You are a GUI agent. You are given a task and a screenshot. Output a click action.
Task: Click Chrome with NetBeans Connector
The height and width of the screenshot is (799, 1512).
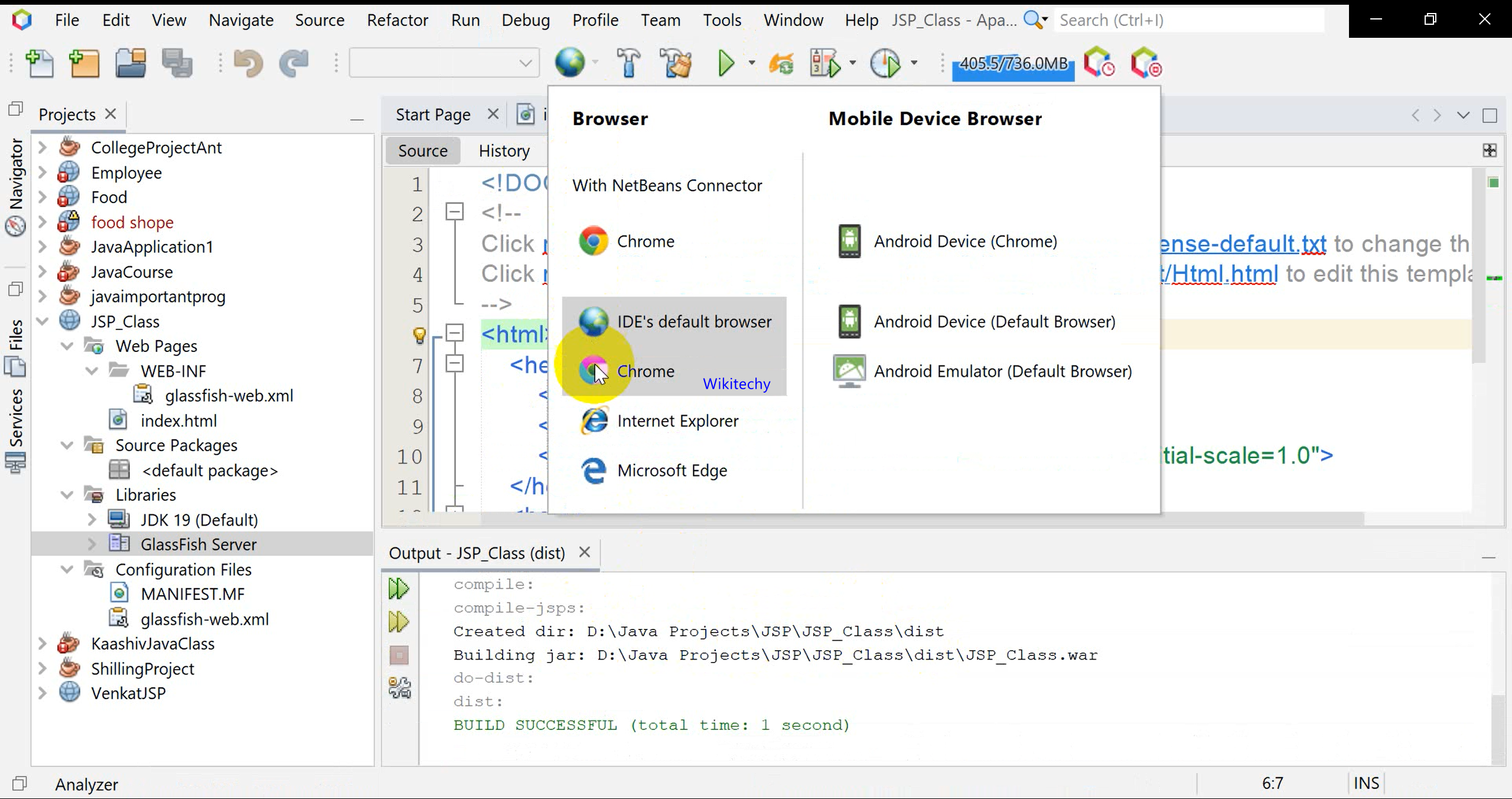coord(644,242)
